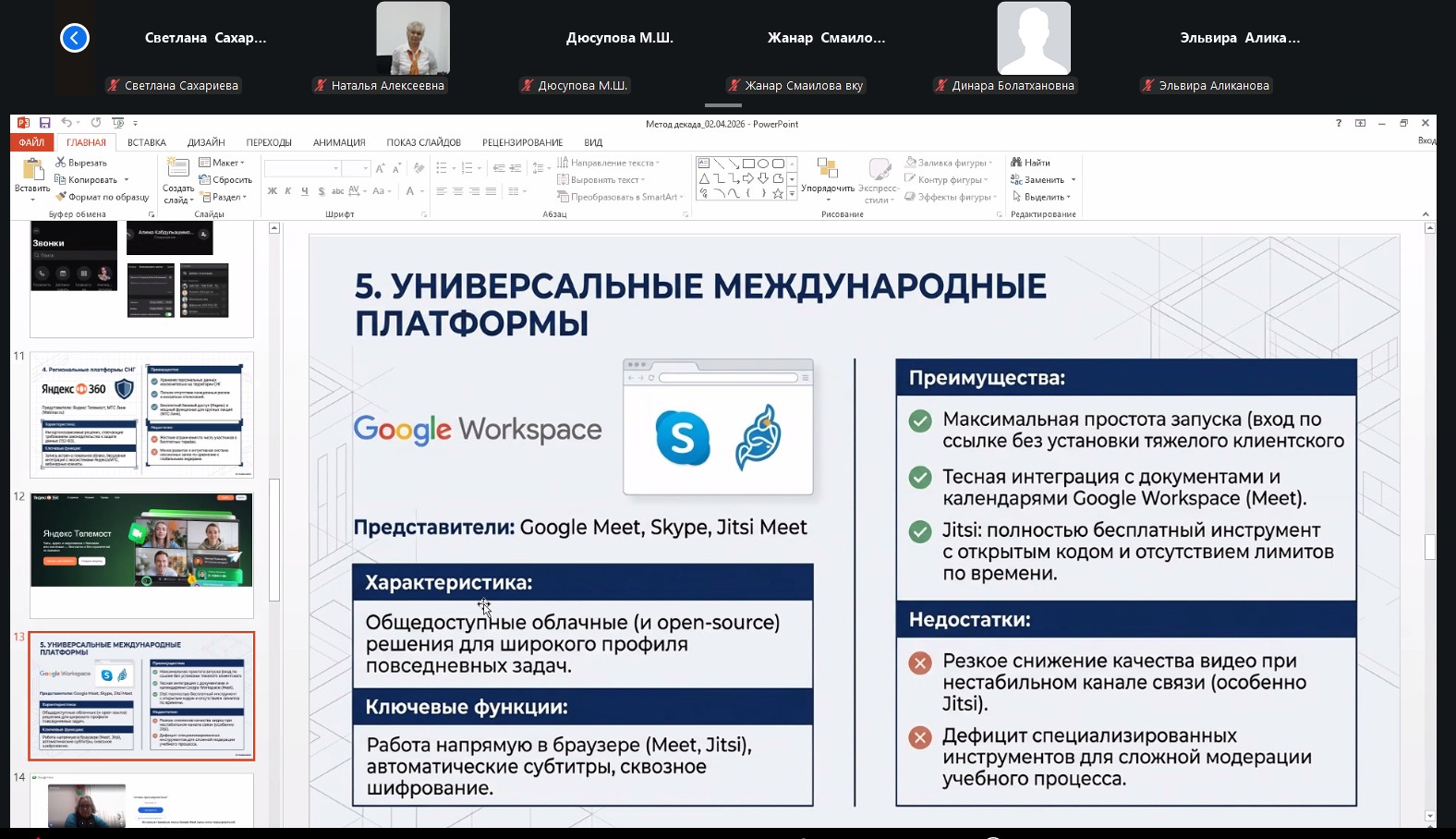This screenshot has width=1456, height=839.
Task: Toggle bold (Ж) formatting
Action: click(273, 191)
